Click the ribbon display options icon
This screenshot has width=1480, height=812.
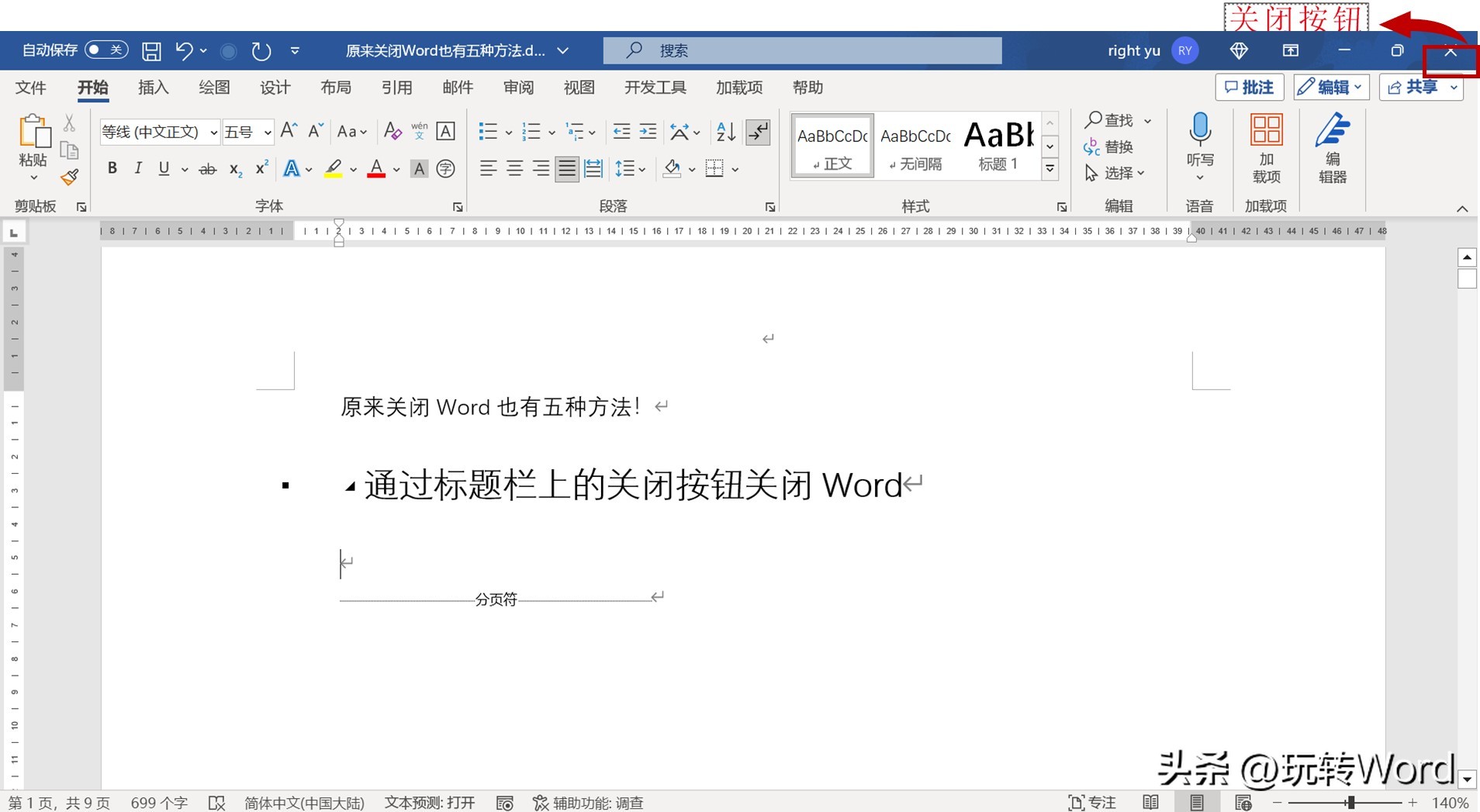[x=1291, y=50]
